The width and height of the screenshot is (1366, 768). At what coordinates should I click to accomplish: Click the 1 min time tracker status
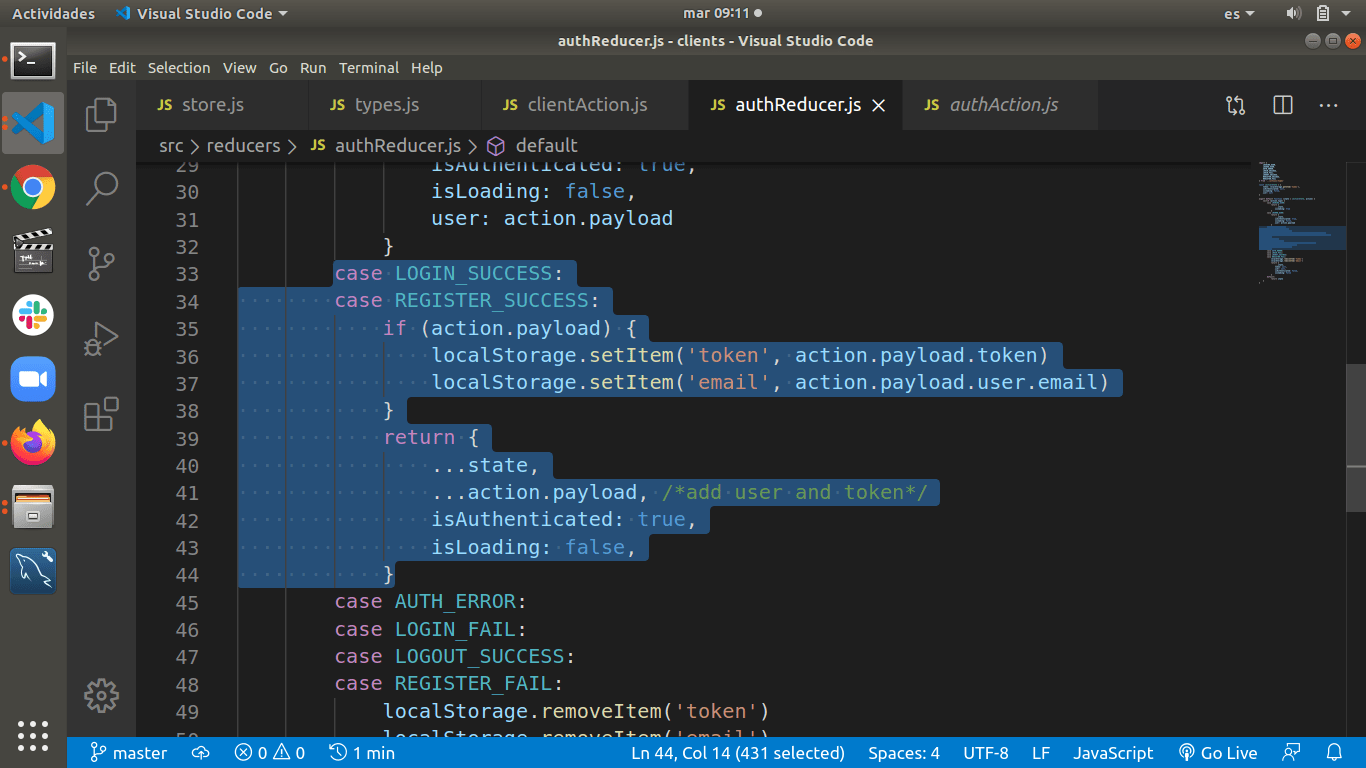click(x=362, y=753)
